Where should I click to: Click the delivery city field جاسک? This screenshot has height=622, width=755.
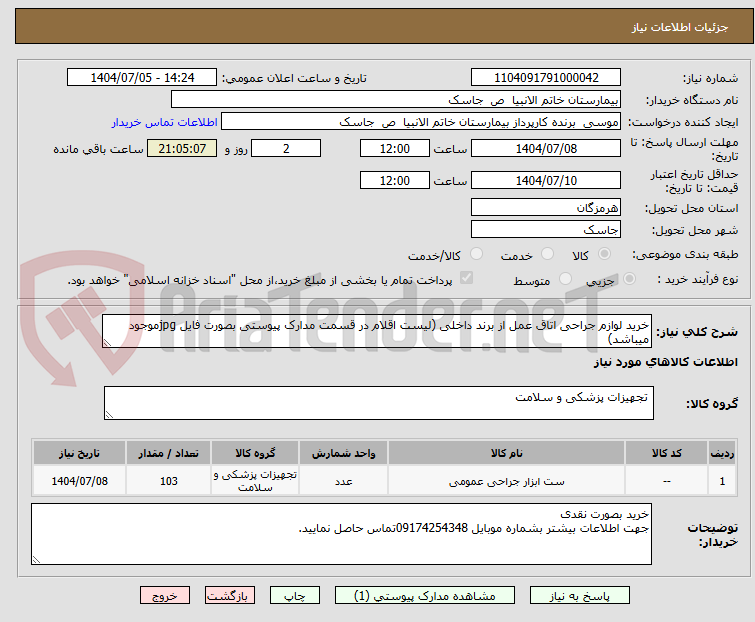546,230
